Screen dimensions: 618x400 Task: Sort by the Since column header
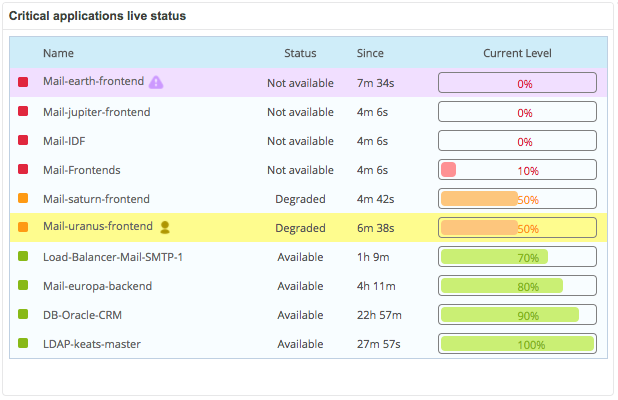coord(370,53)
